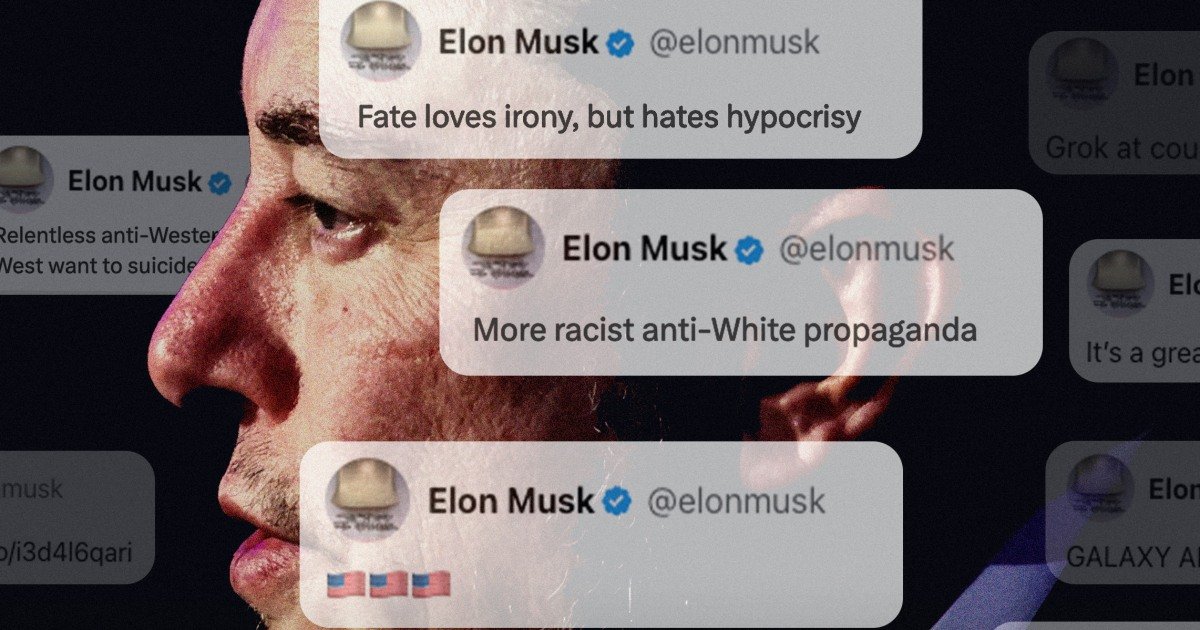Open @elonmusk handle in flag tweet
1200x630 pixels.
[x=736, y=501]
